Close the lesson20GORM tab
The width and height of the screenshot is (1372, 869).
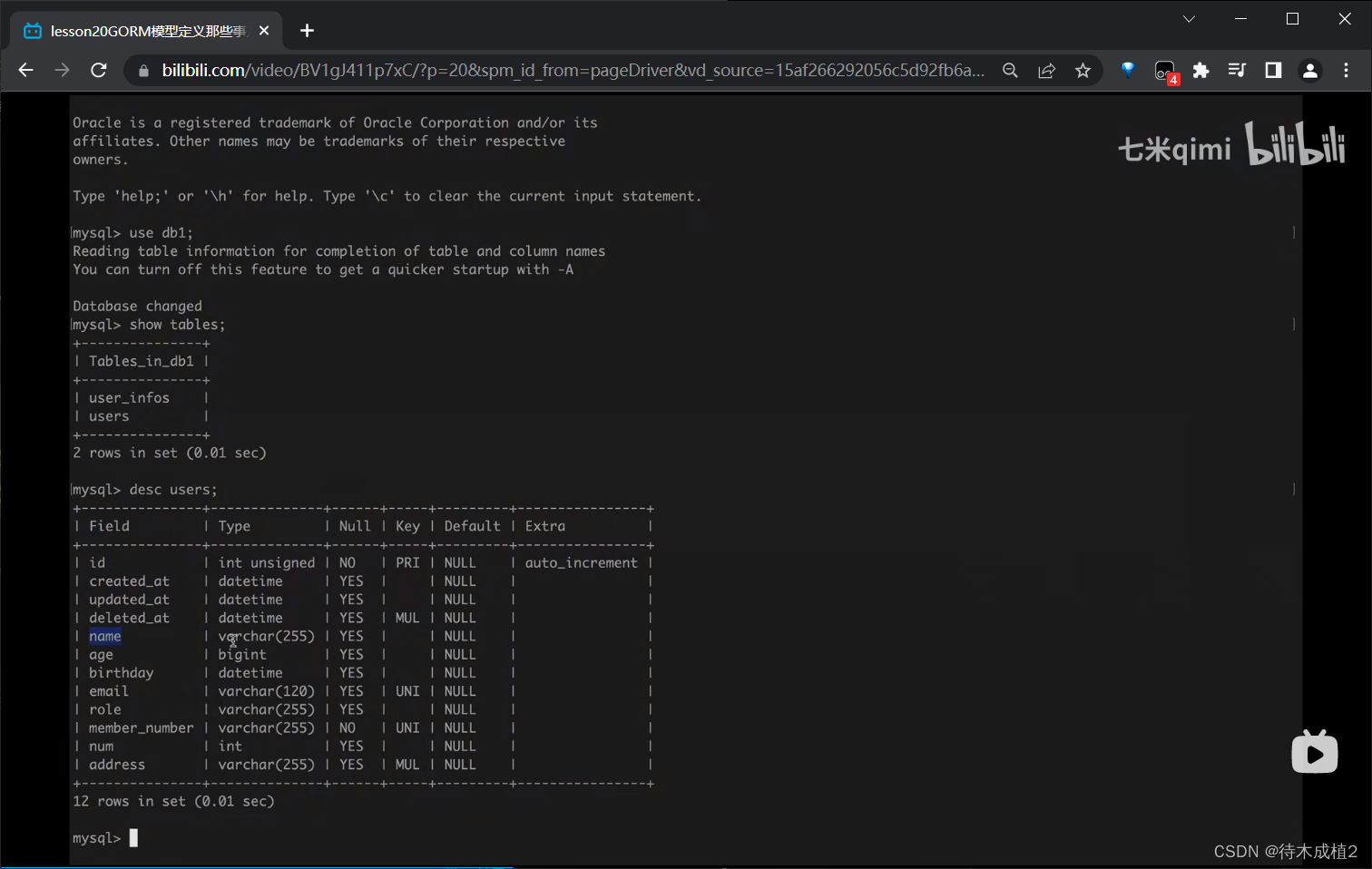264,31
